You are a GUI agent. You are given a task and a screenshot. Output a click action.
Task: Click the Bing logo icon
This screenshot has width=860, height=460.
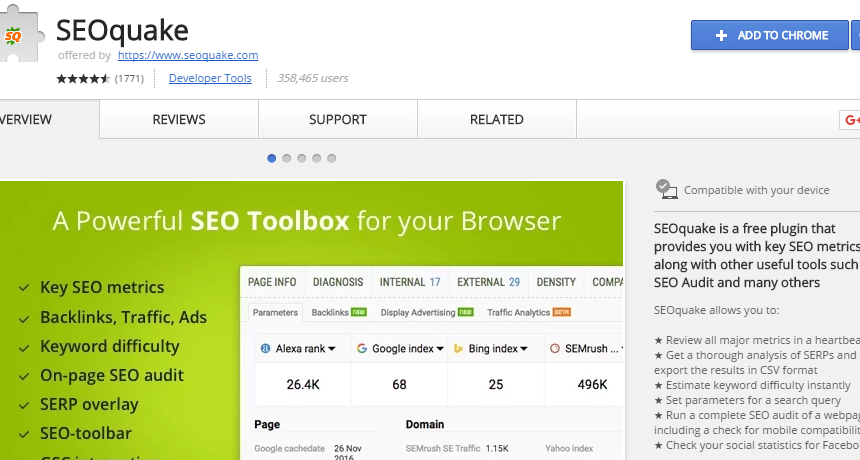[459, 348]
